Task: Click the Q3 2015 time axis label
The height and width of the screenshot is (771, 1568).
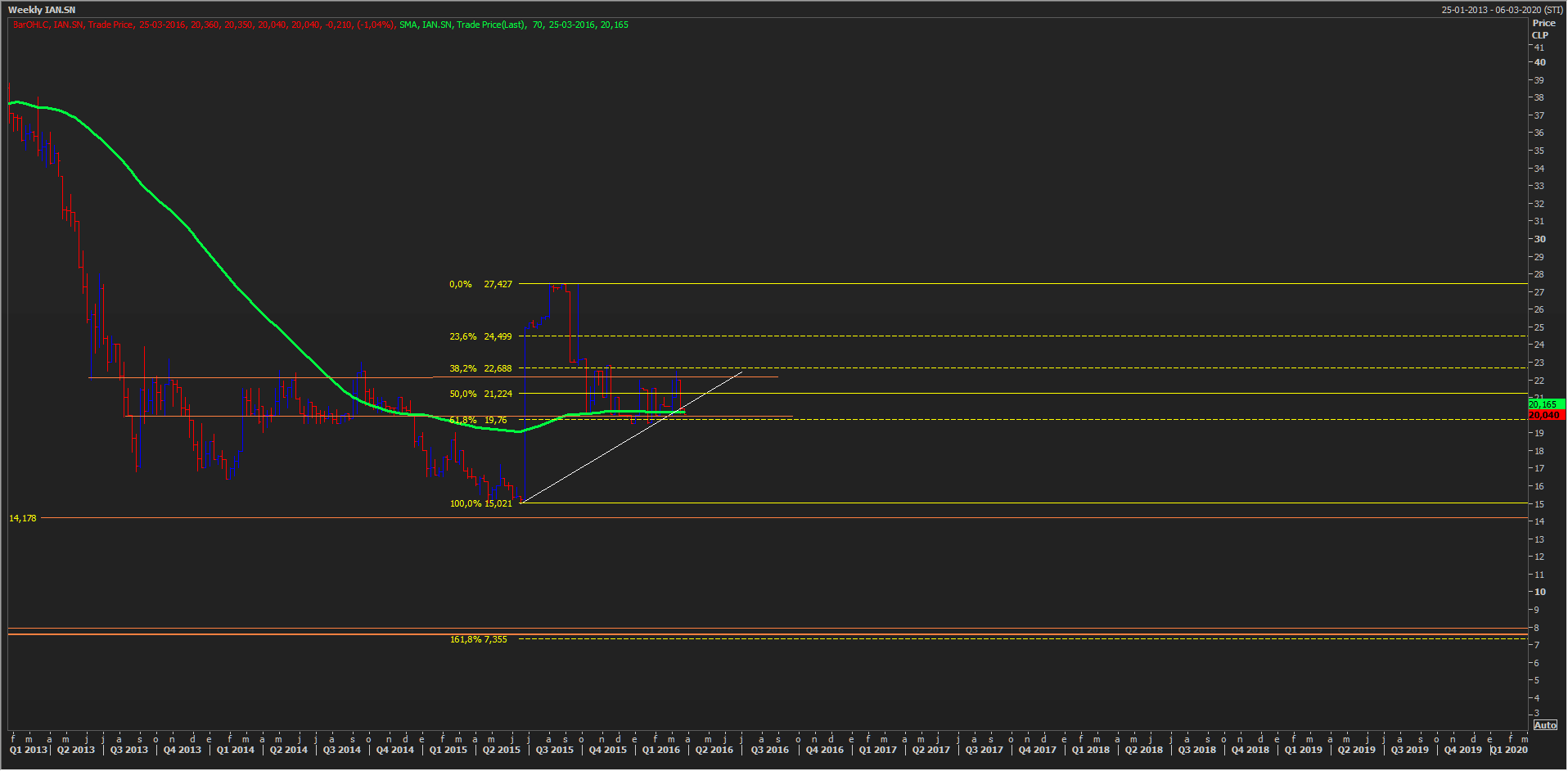Action: click(x=554, y=750)
